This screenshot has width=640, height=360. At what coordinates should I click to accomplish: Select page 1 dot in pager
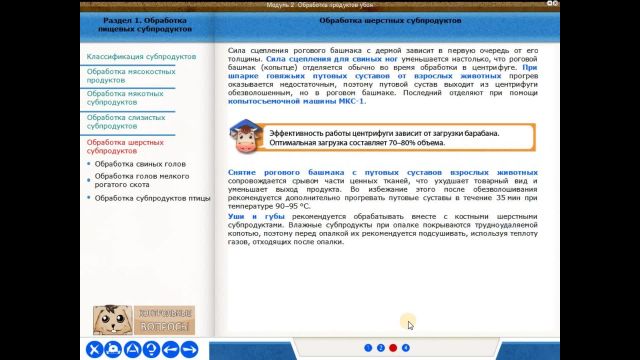[x=368, y=348]
